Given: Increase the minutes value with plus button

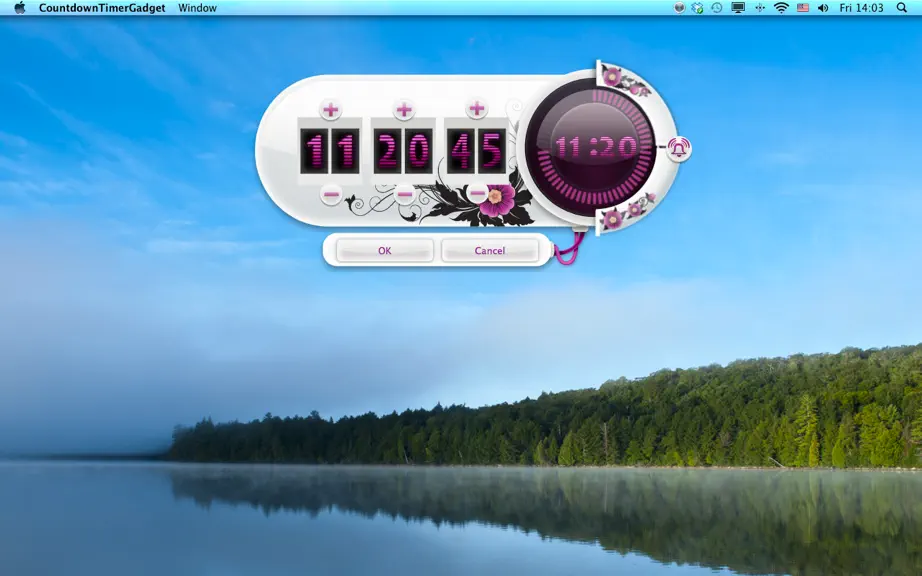Looking at the screenshot, I should coord(403,109).
